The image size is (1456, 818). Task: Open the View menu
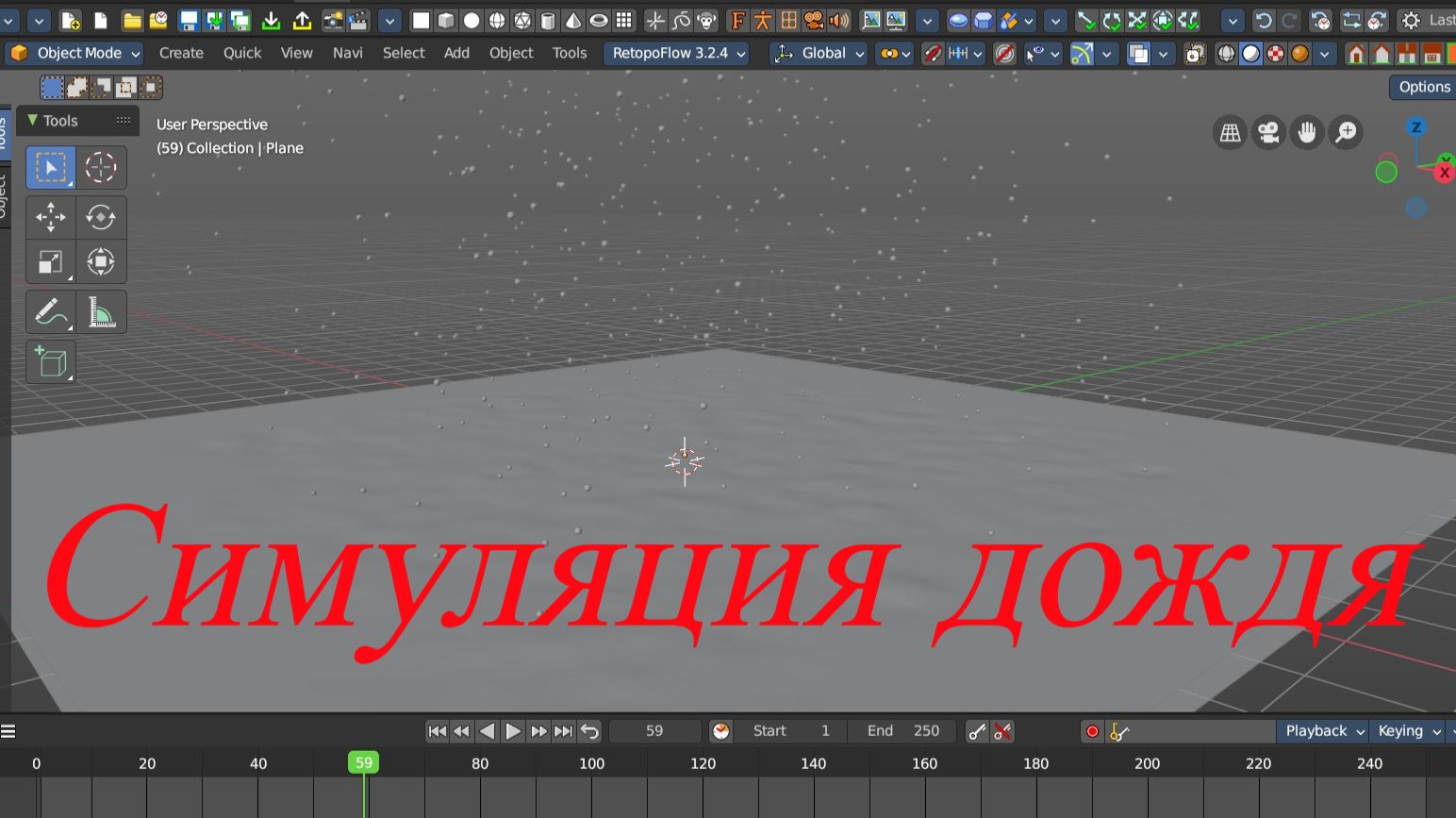pyautogui.click(x=297, y=54)
